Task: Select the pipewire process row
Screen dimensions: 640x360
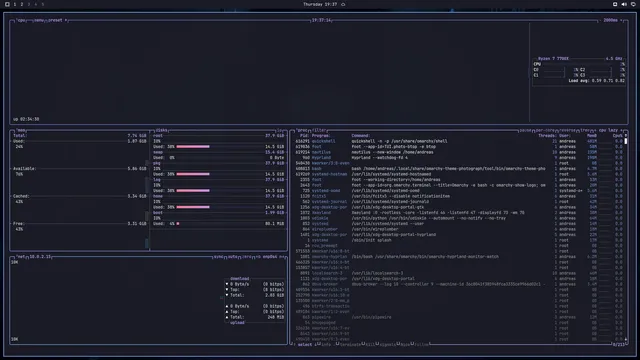Action: click(x=459, y=317)
